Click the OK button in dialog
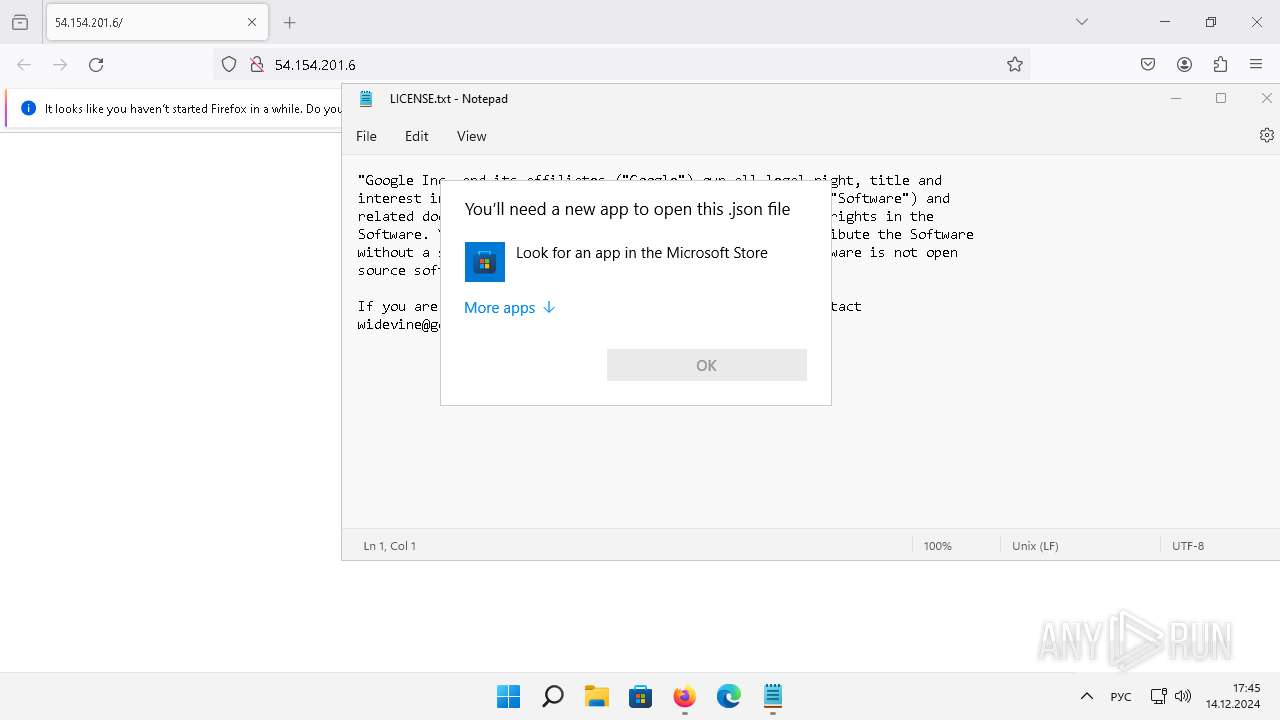The height and width of the screenshot is (720, 1280). point(707,365)
